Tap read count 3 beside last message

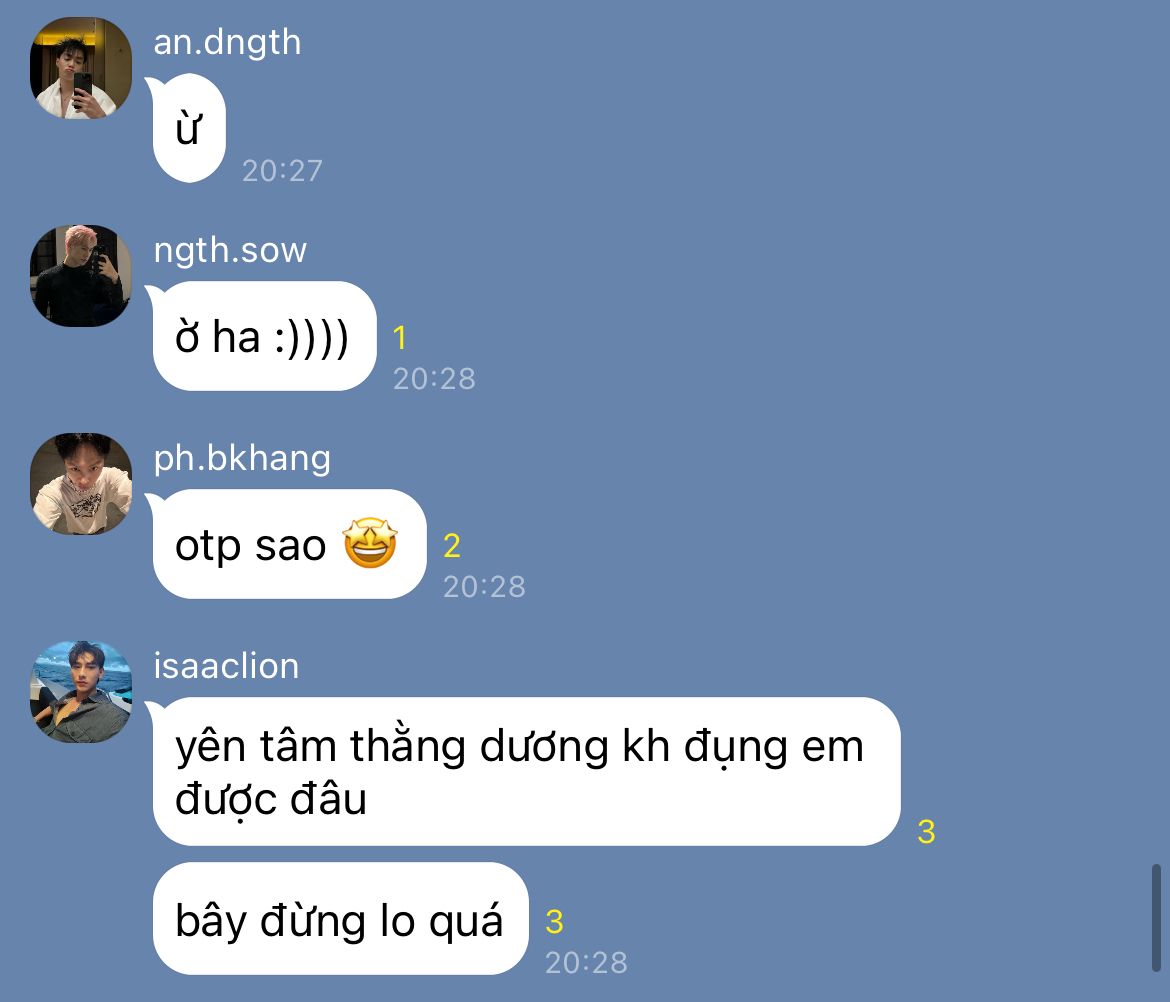coord(554,922)
